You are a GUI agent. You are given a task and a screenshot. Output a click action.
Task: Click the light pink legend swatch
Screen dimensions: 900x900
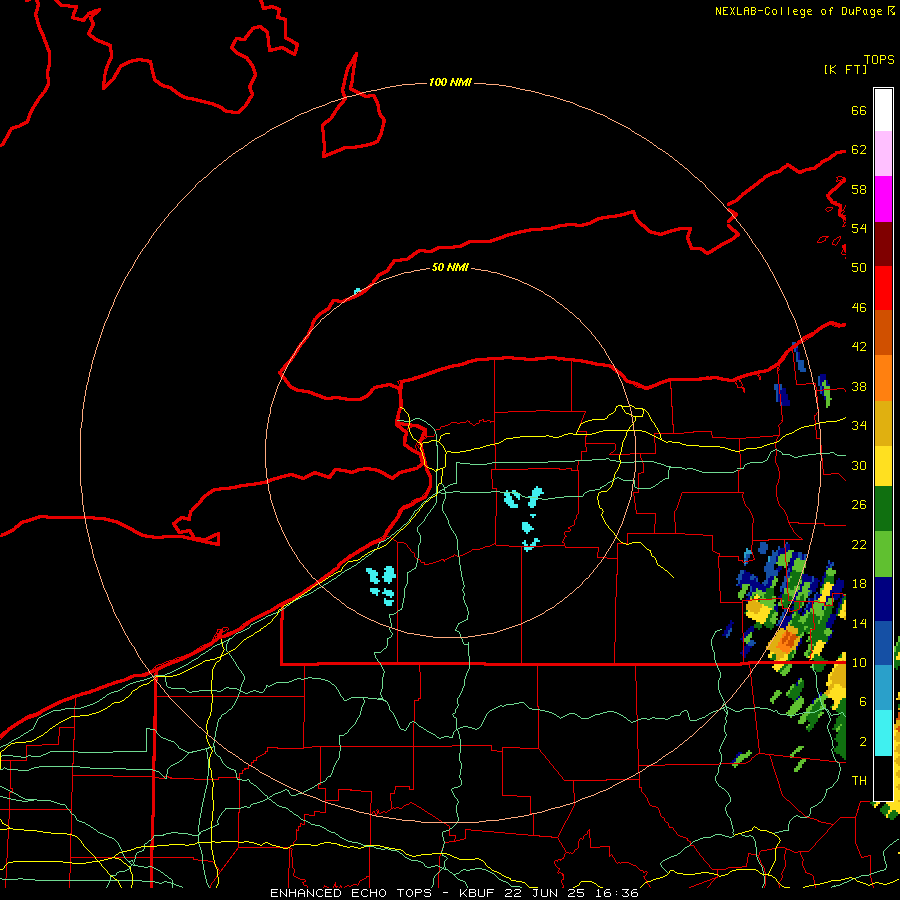point(883,154)
